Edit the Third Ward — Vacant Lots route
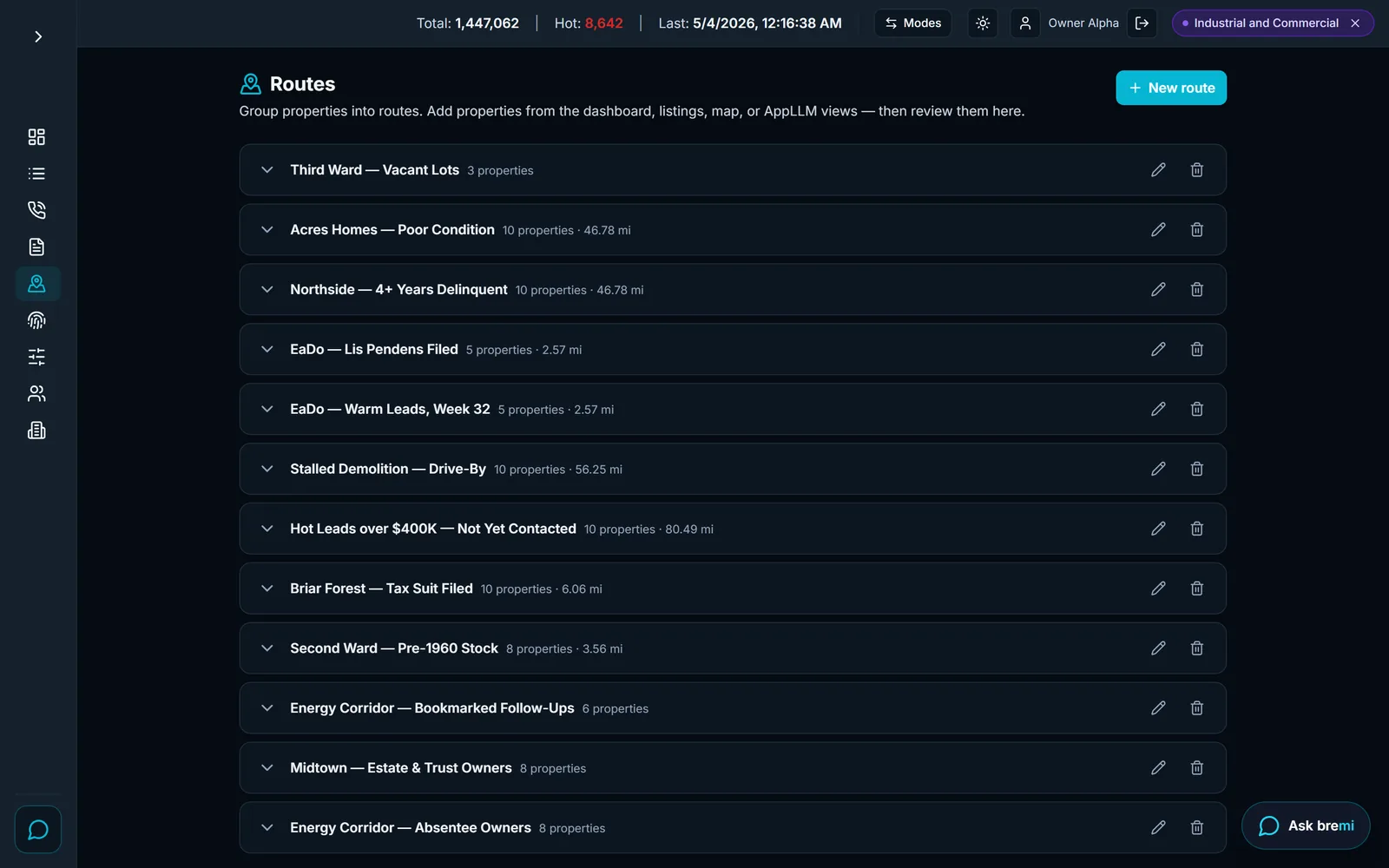This screenshot has width=1389, height=868. (x=1158, y=170)
